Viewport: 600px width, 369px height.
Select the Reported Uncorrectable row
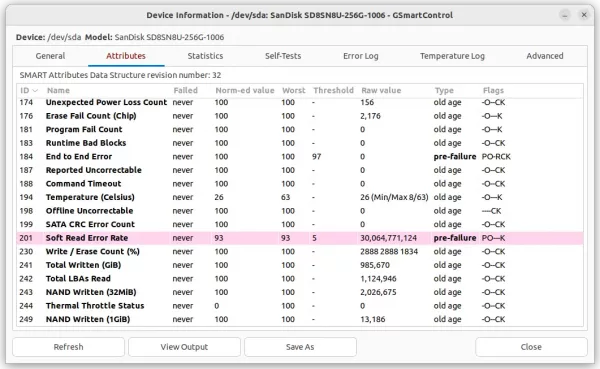click(x=300, y=170)
